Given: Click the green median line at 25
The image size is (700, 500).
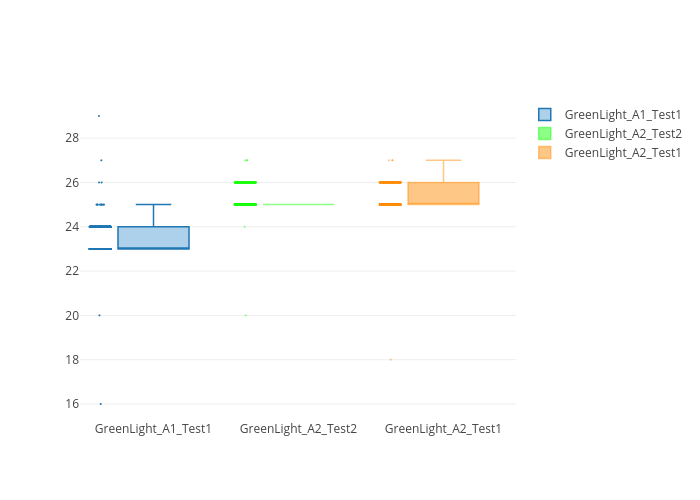Looking at the screenshot, I should 298,204.
